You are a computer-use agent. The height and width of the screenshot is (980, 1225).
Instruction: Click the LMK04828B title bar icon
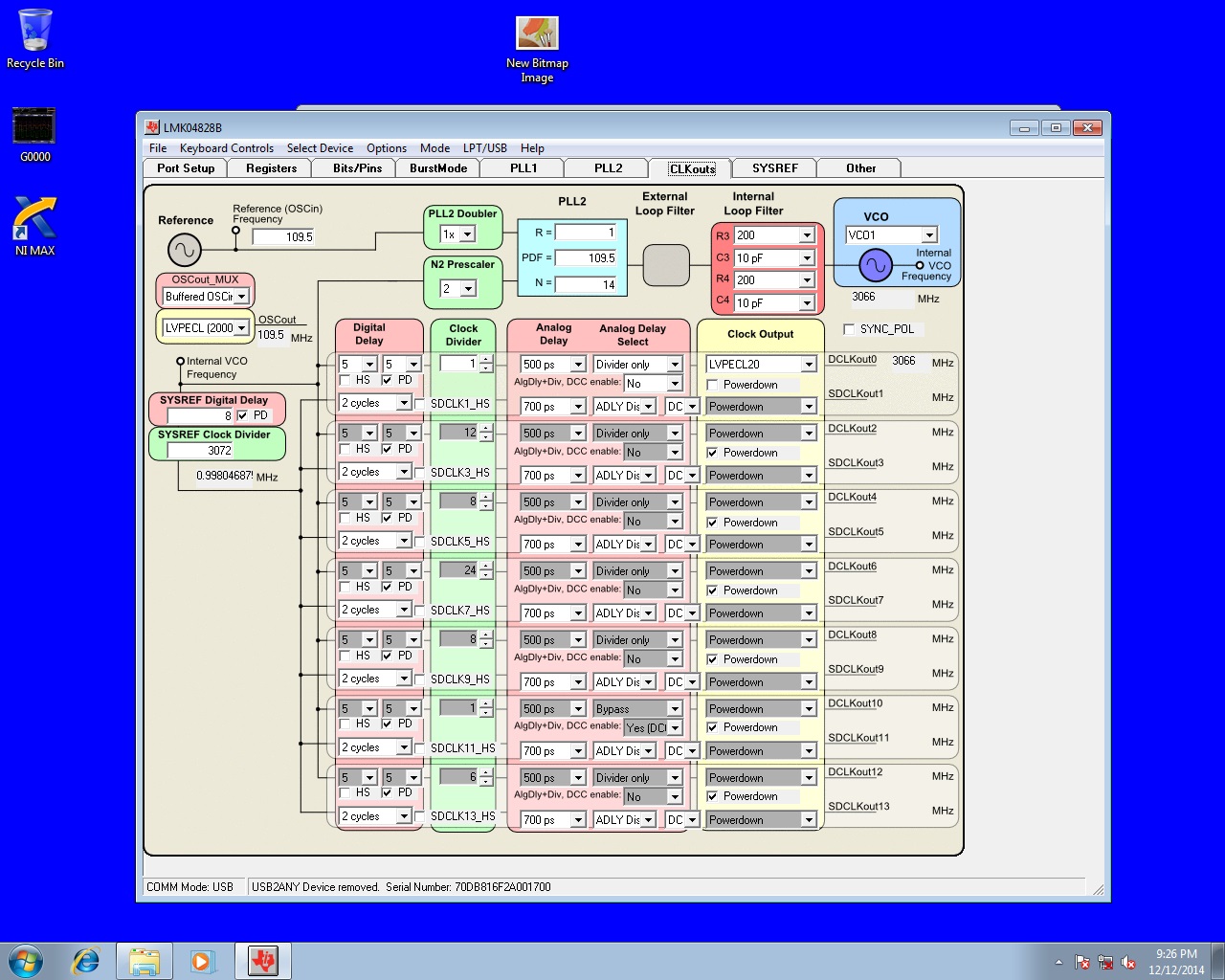(152, 127)
